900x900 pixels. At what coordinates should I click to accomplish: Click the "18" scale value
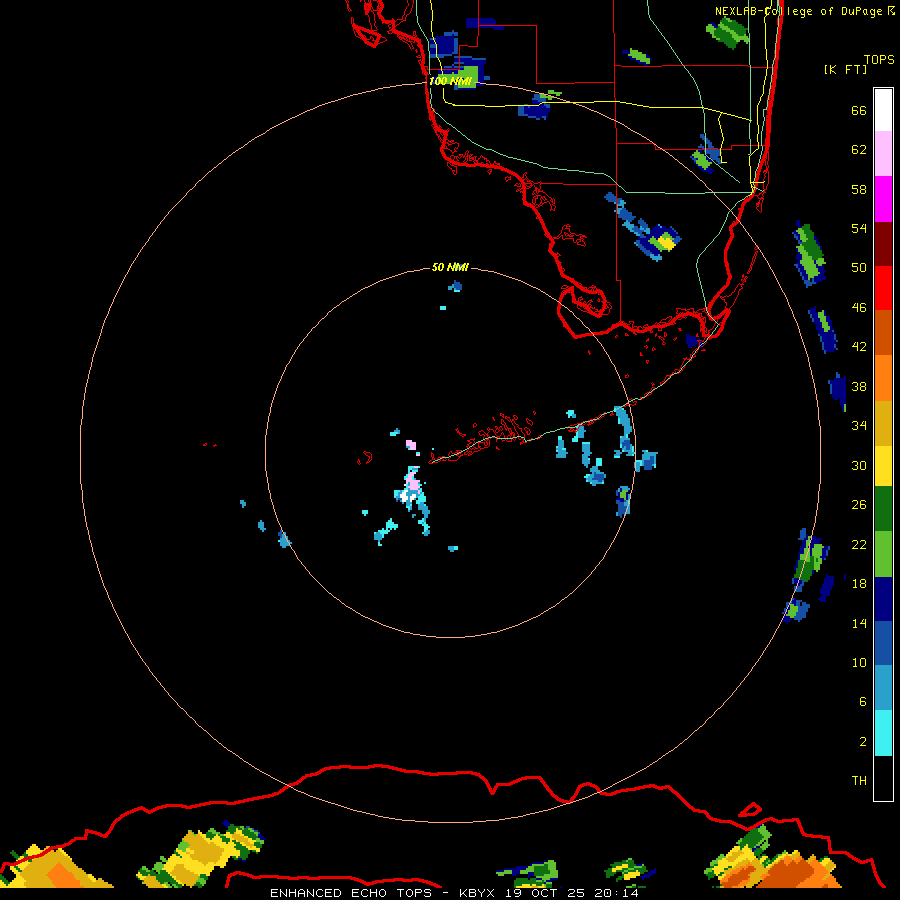pos(859,584)
